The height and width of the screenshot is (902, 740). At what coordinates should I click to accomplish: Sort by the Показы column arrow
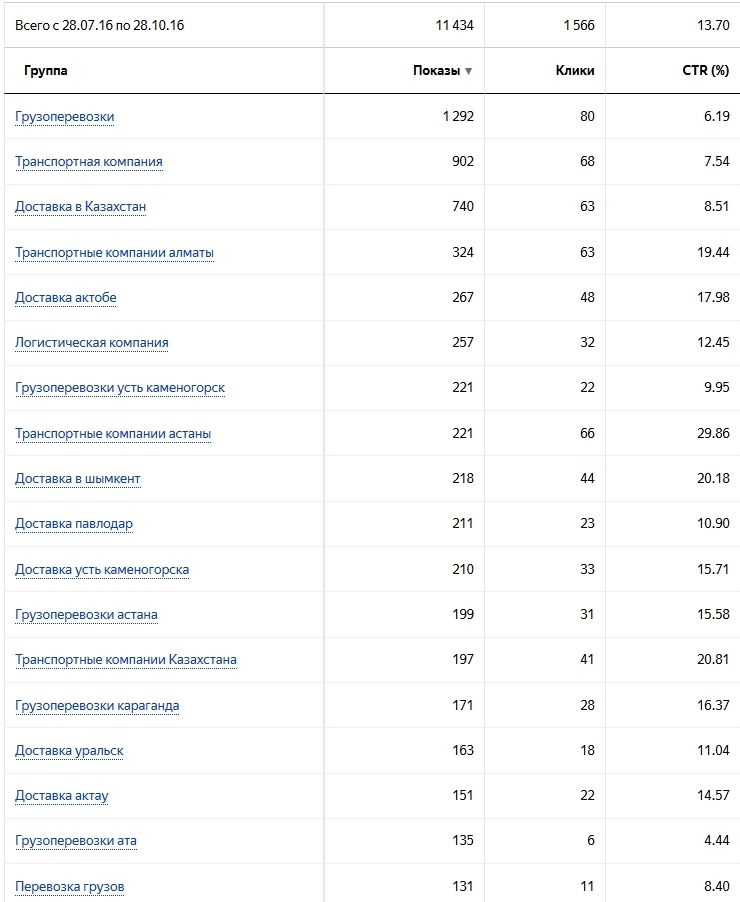click(x=468, y=71)
